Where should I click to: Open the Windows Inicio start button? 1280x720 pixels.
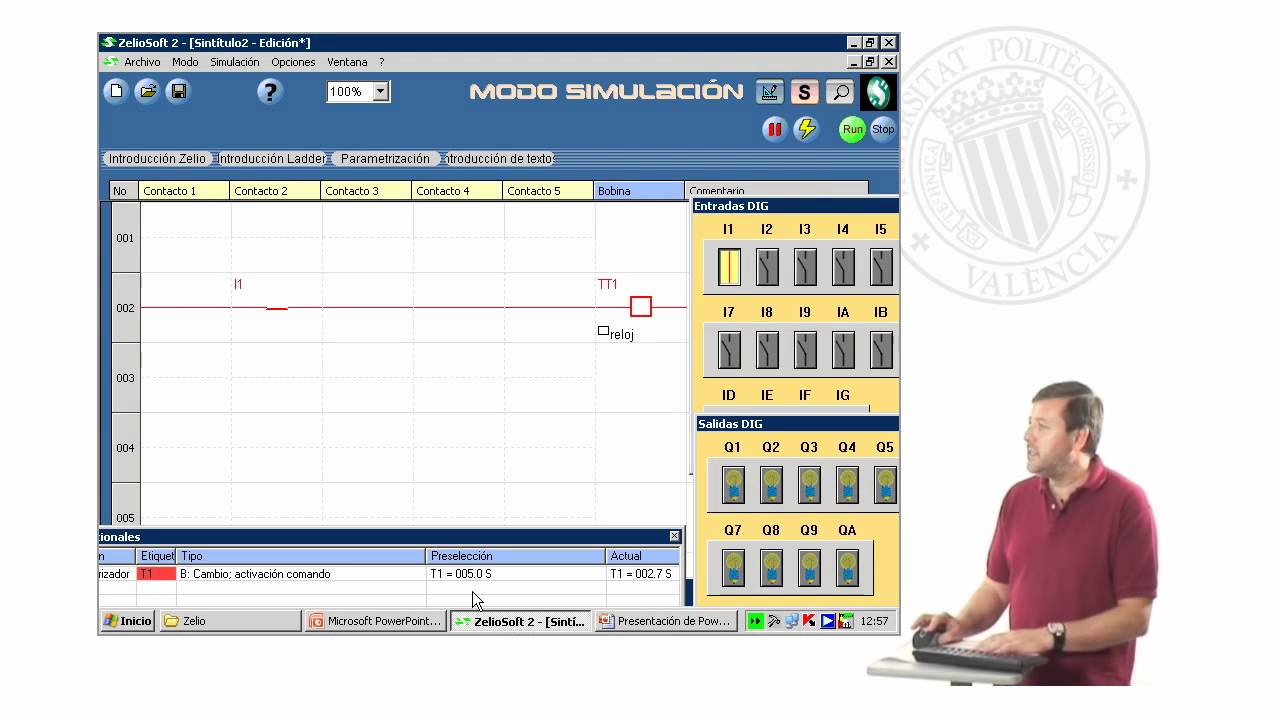pos(128,621)
